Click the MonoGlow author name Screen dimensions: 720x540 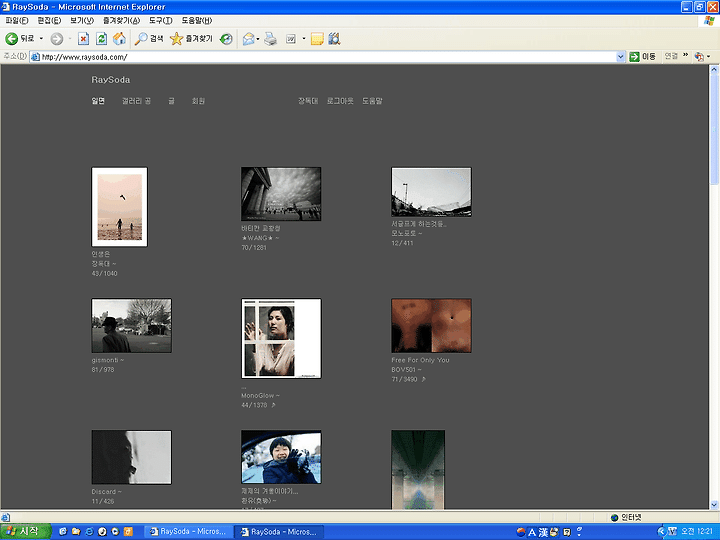click(x=258, y=395)
